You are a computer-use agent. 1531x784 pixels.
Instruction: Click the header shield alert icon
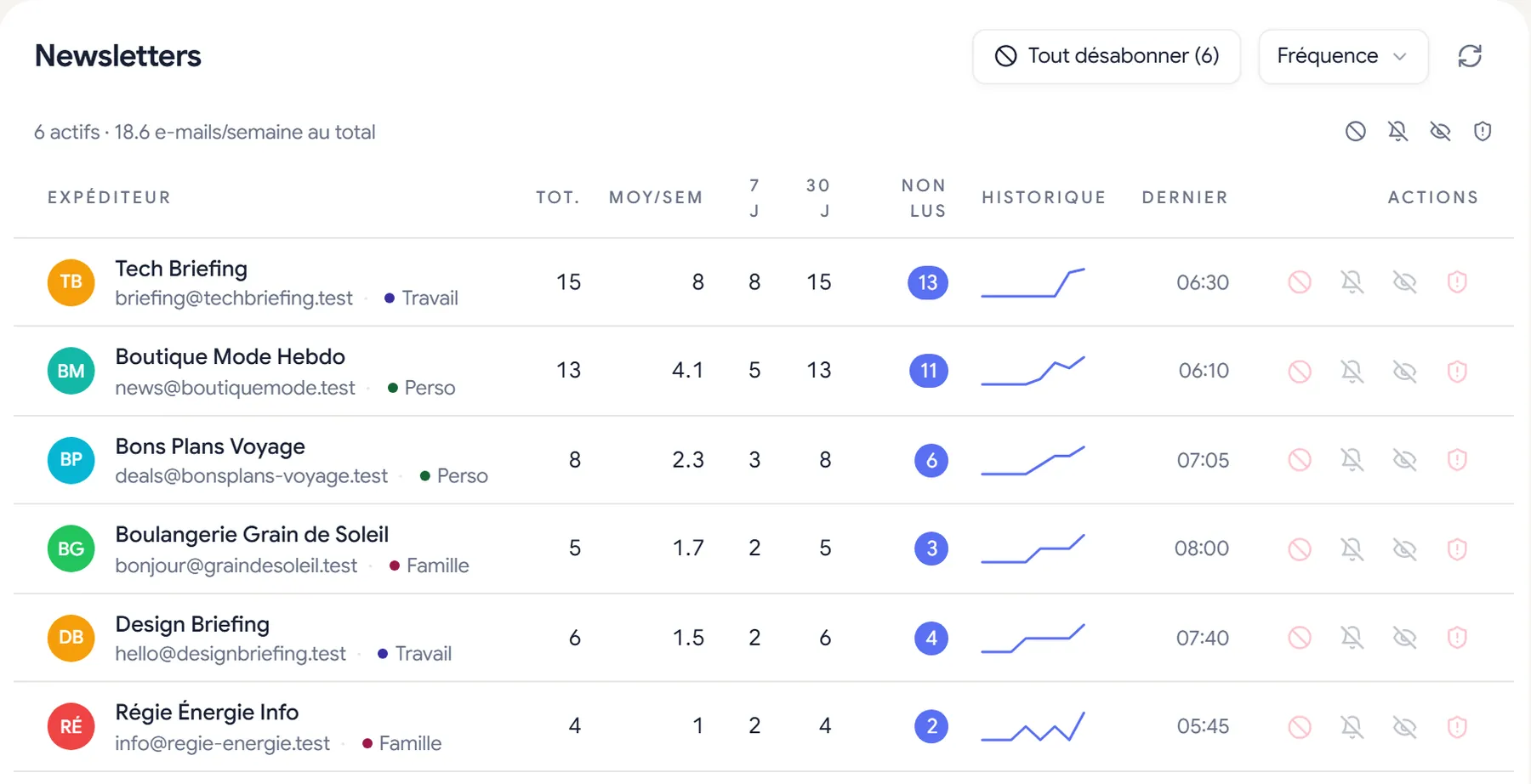click(x=1483, y=131)
